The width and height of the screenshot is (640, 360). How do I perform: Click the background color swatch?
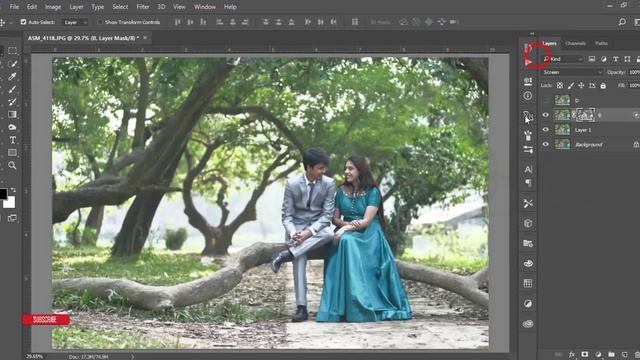[x=10, y=202]
